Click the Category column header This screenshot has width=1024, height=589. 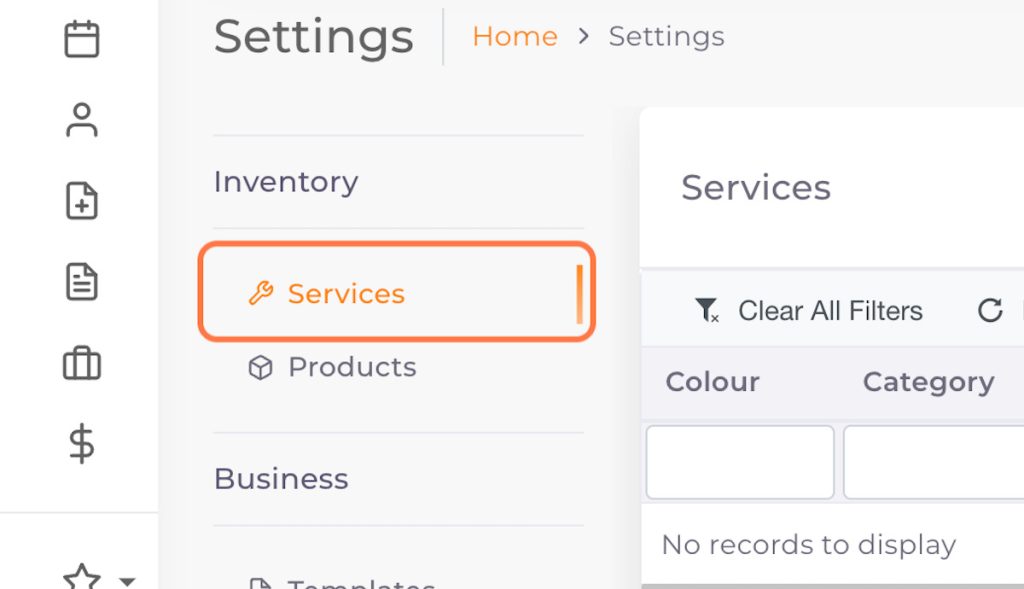928,382
